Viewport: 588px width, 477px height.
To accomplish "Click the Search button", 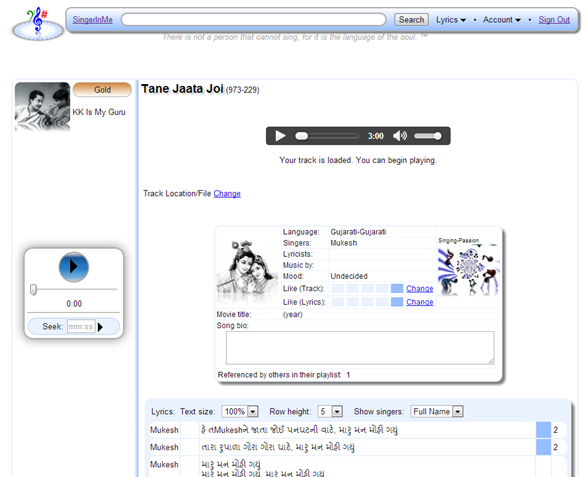I will click(x=411, y=20).
